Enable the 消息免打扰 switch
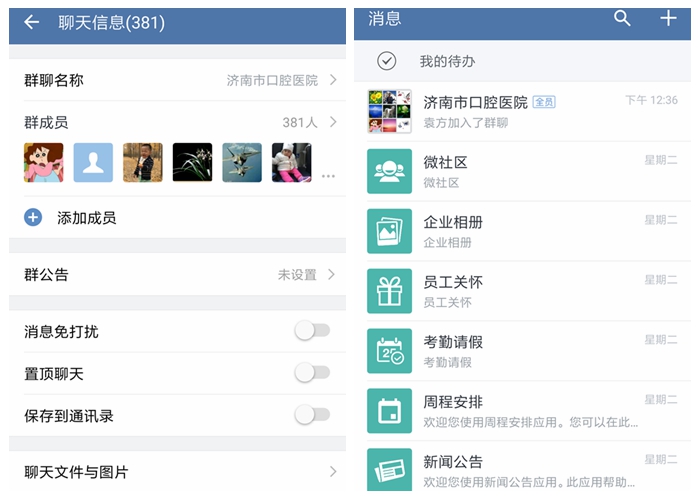The width and height of the screenshot is (700, 500). [312, 331]
